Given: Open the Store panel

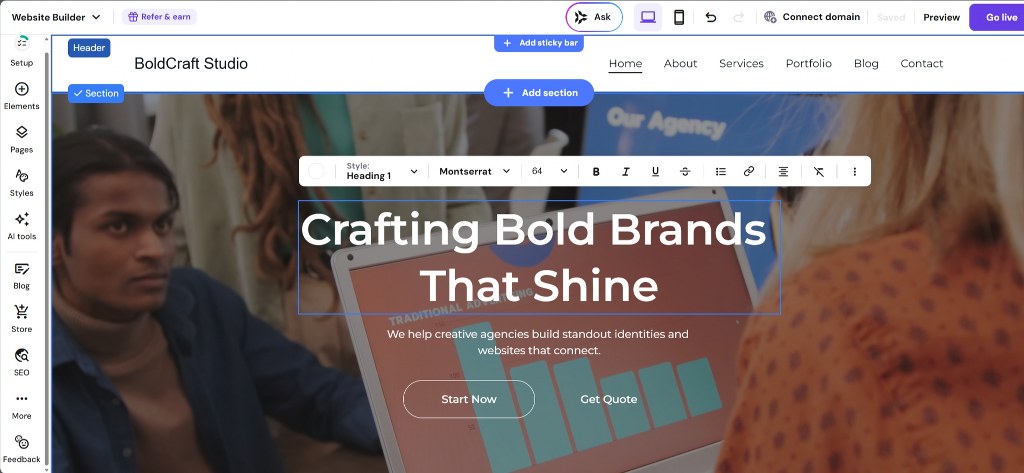Looking at the screenshot, I should point(22,319).
